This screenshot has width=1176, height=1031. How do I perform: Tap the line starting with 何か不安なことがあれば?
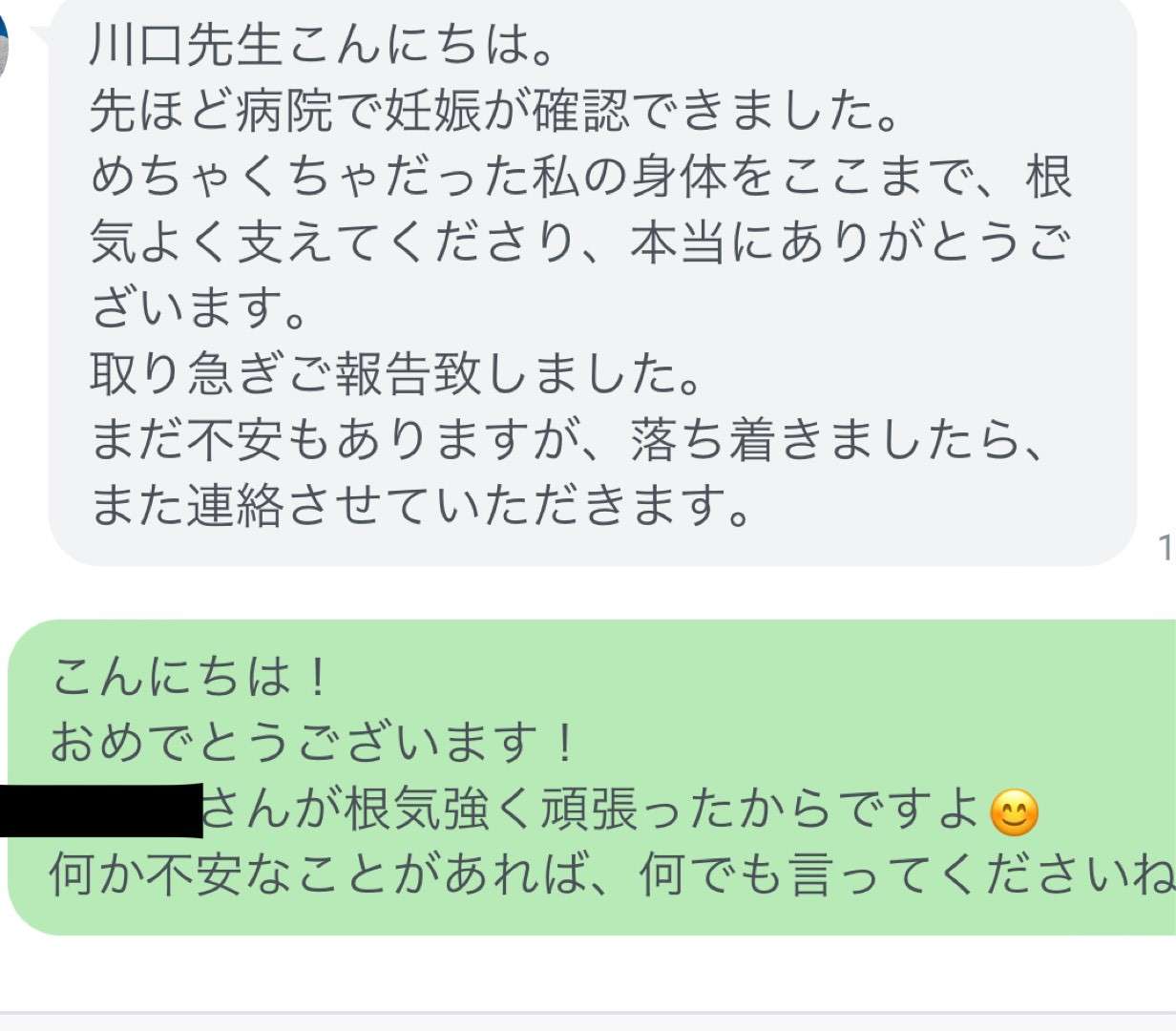[612, 874]
